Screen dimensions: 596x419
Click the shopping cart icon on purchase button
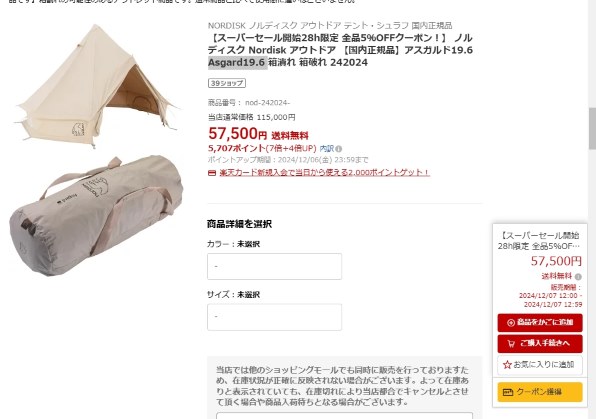pos(511,344)
